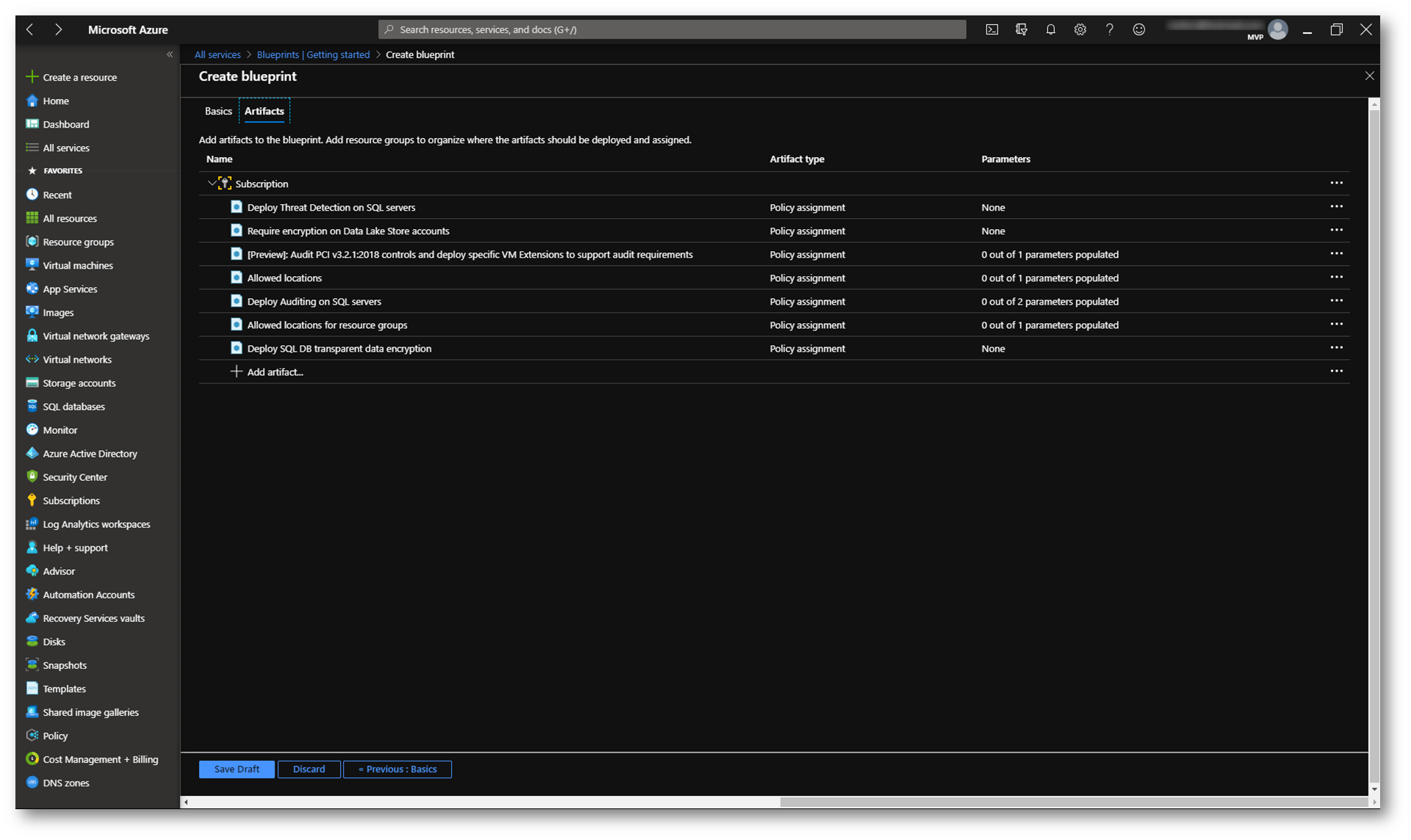Open All resources in the sidebar

tap(62, 218)
